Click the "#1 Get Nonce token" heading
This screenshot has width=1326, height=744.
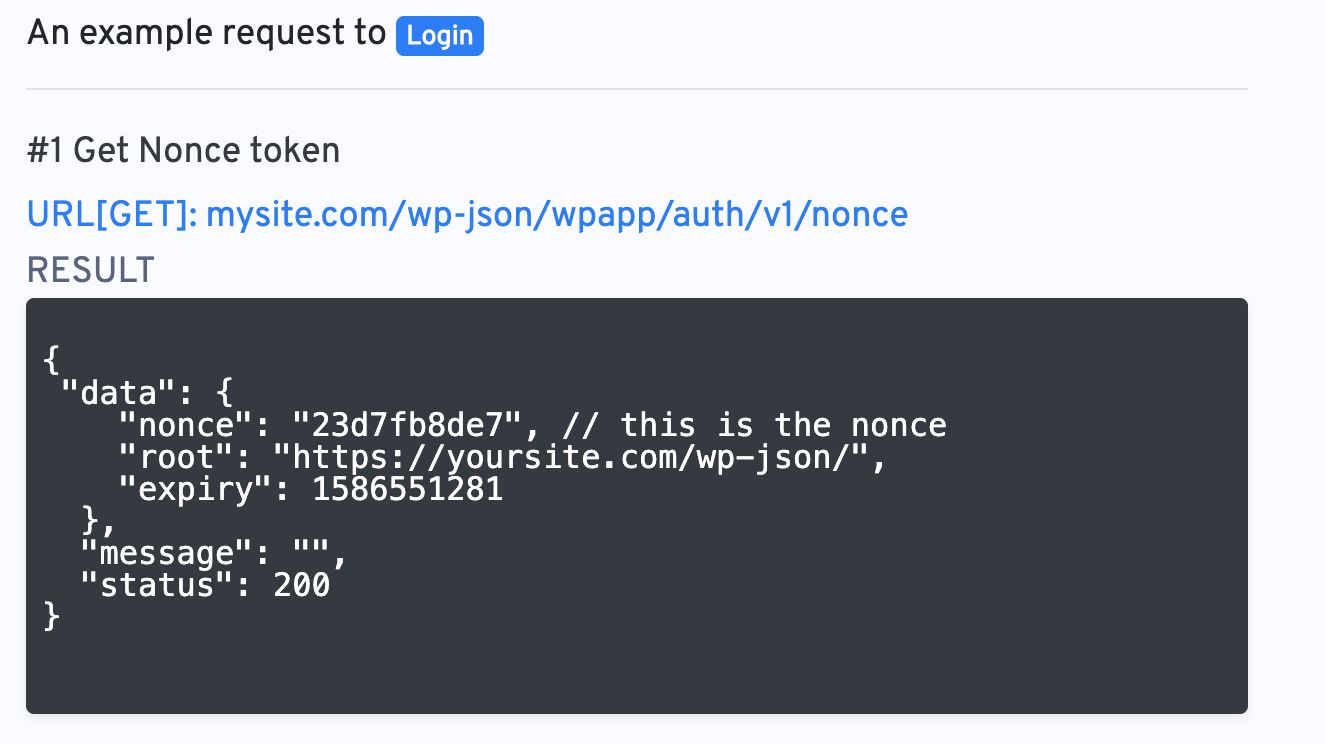[x=184, y=151]
